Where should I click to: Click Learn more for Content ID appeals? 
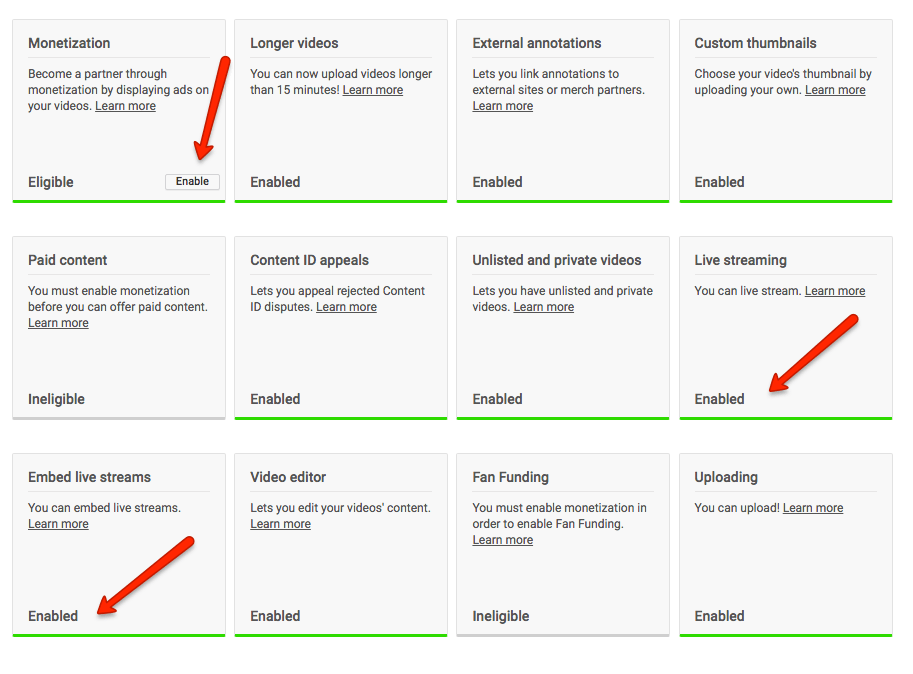[346, 307]
